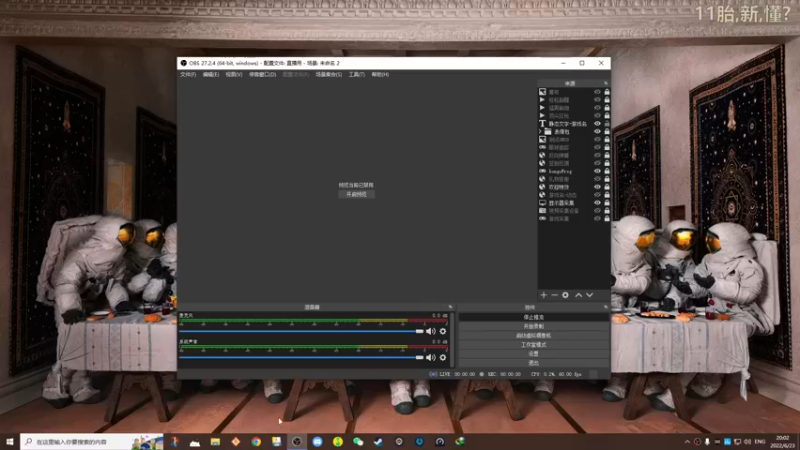Screen dimensions: 800x450
Task: Open 系统声音 channel settings gear
Action: coord(443,357)
